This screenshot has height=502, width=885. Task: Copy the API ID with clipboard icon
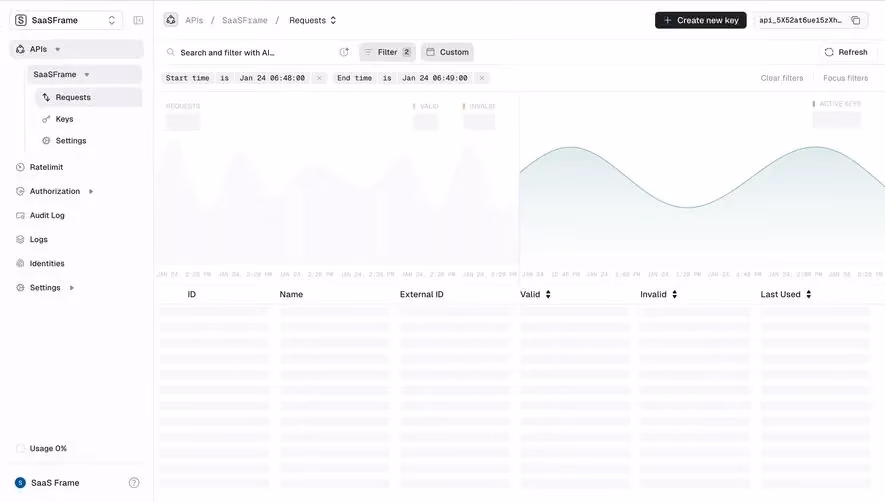(856, 20)
